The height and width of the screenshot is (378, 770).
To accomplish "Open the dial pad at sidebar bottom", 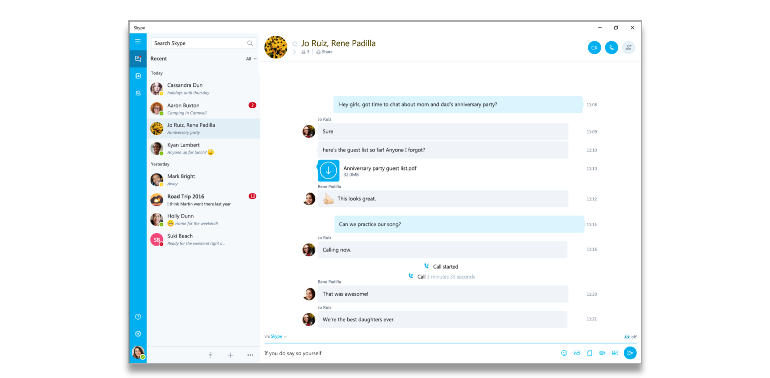I will click(x=210, y=355).
